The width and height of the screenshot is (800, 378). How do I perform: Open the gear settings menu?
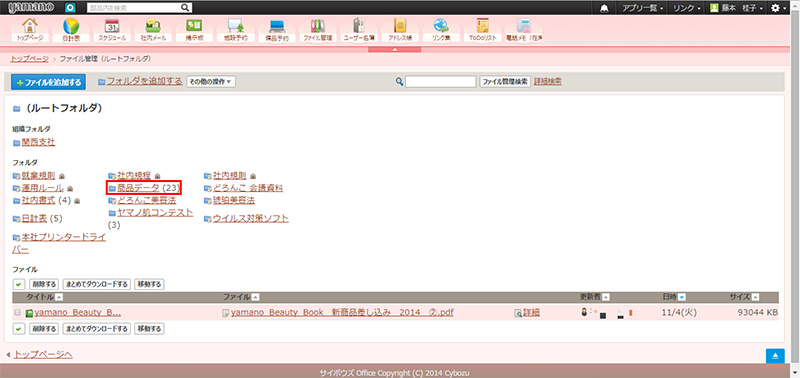[777, 8]
